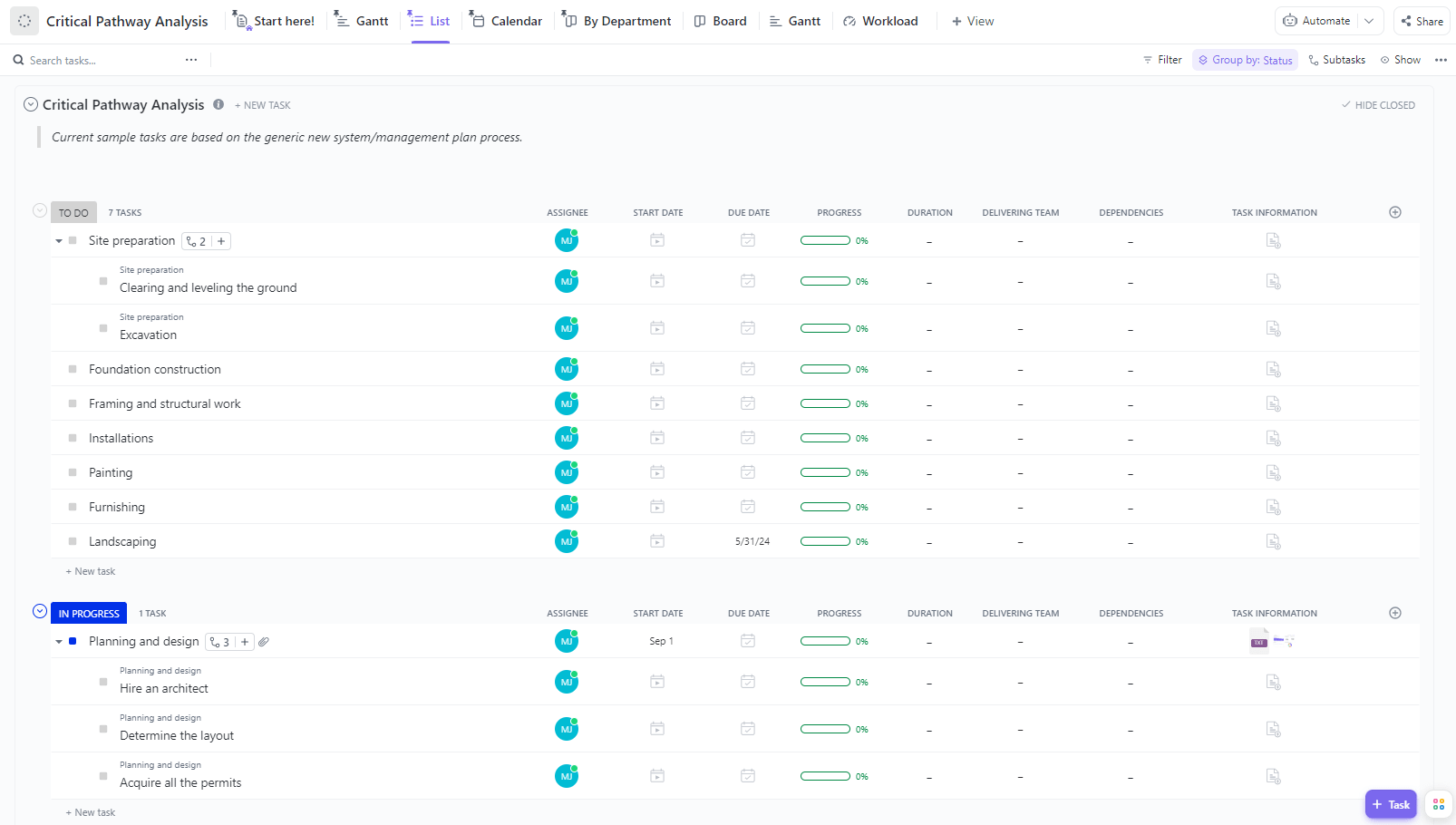Collapse the Site preparation subtasks

click(59, 241)
